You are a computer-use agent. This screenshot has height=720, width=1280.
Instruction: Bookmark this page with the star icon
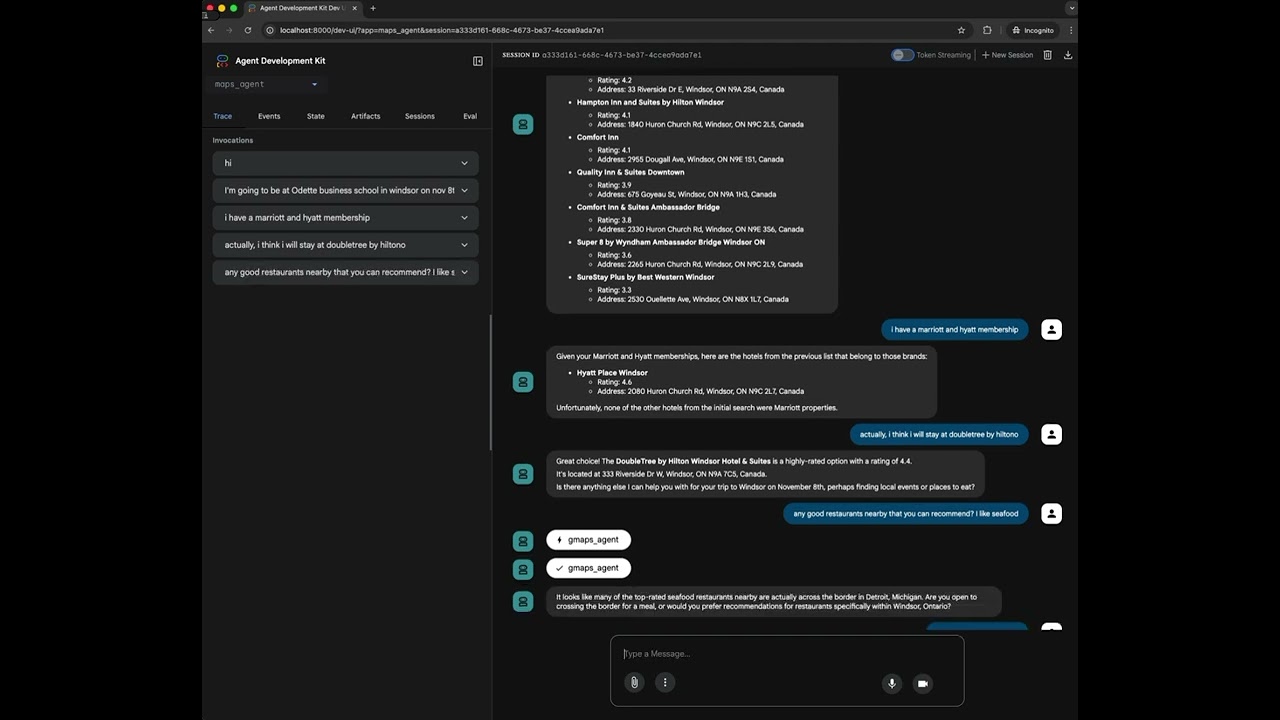962,30
